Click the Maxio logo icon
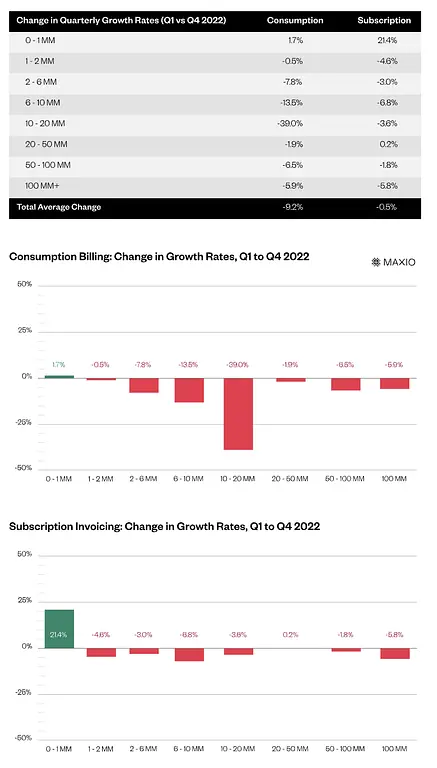Image resolution: width=437 pixels, height=768 pixels. click(x=376, y=262)
